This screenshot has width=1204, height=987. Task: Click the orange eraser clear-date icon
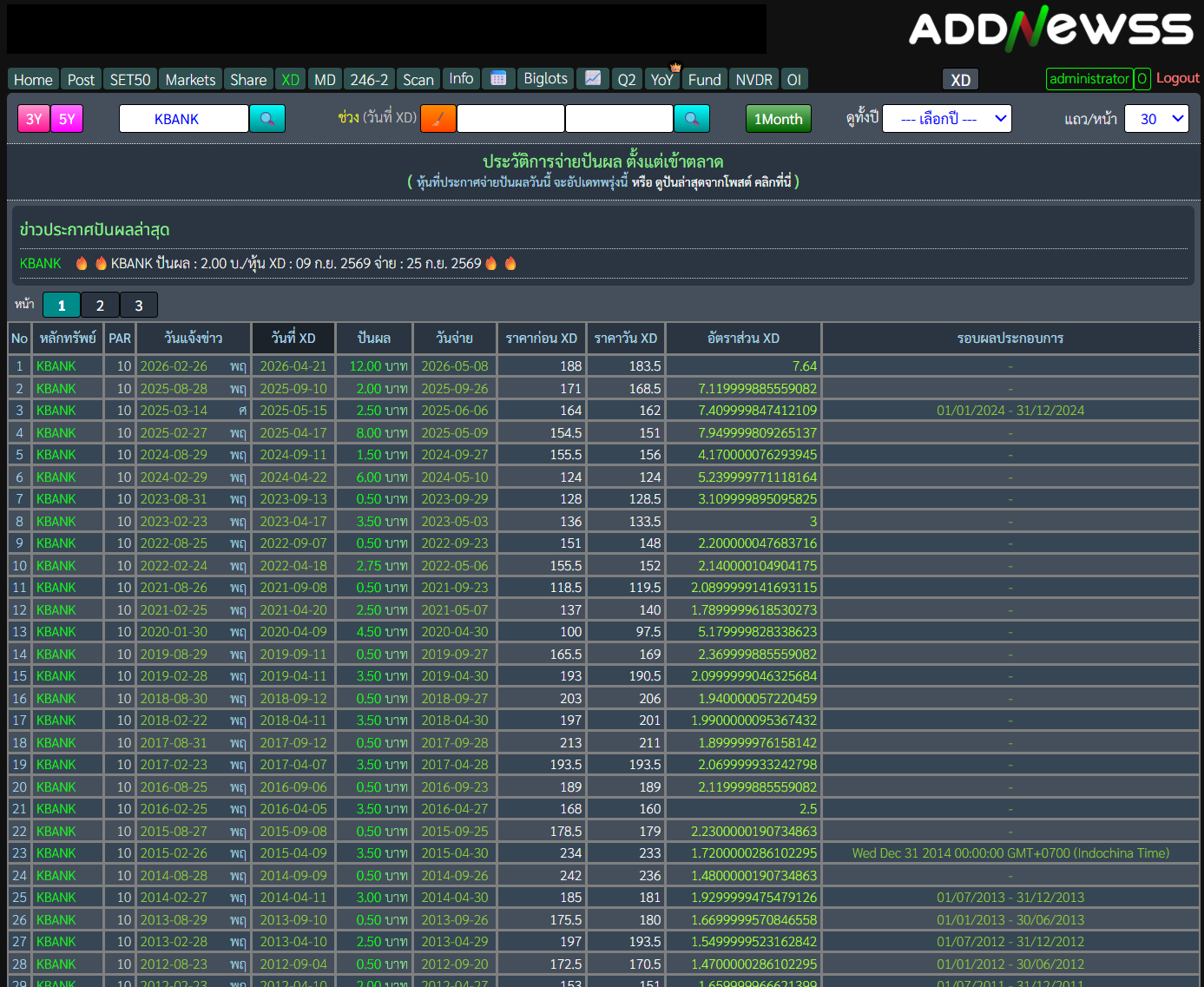click(438, 119)
